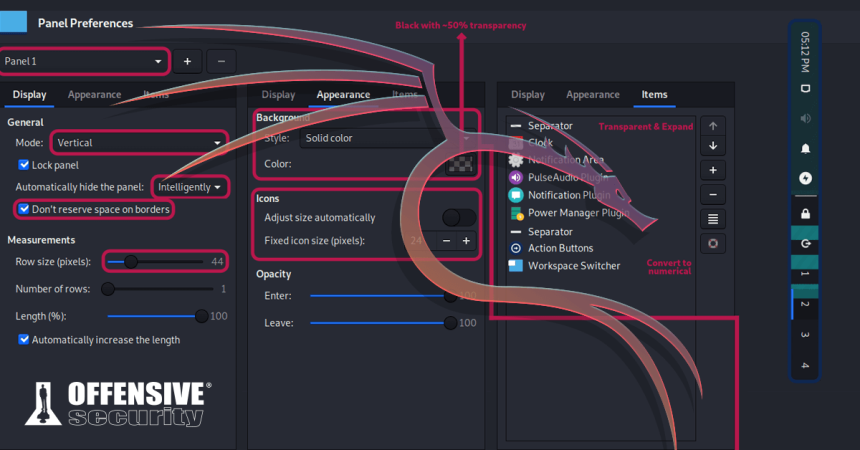The image size is (860, 450).
Task: Select Workspace Switcher in items list
Action: pyautogui.click(x=574, y=266)
